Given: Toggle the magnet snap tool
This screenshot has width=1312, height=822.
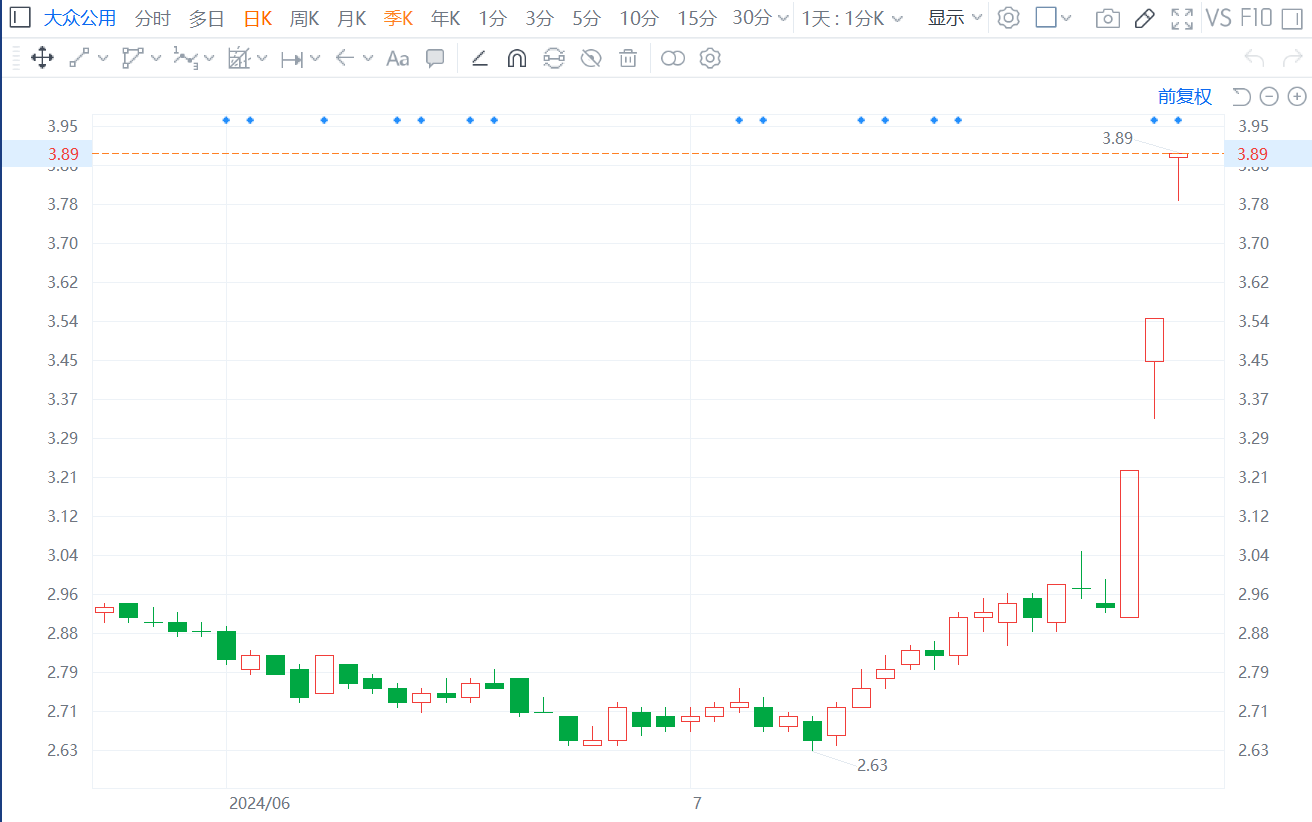Looking at the screenshot, I should pyautogui.click(x=516, y=58).
